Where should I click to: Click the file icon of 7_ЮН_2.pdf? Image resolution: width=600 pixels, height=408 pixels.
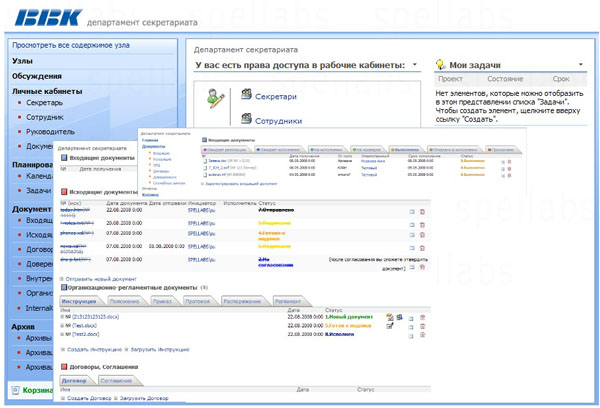tap(205, 168)
